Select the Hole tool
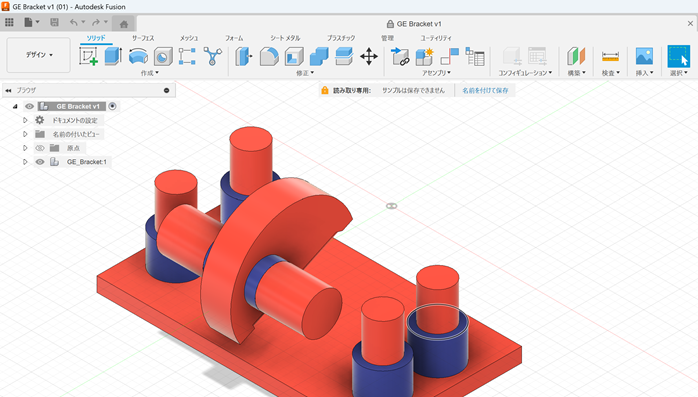This screenshot has height=397, width=698. pyautogui.click(x=163, y=57)
